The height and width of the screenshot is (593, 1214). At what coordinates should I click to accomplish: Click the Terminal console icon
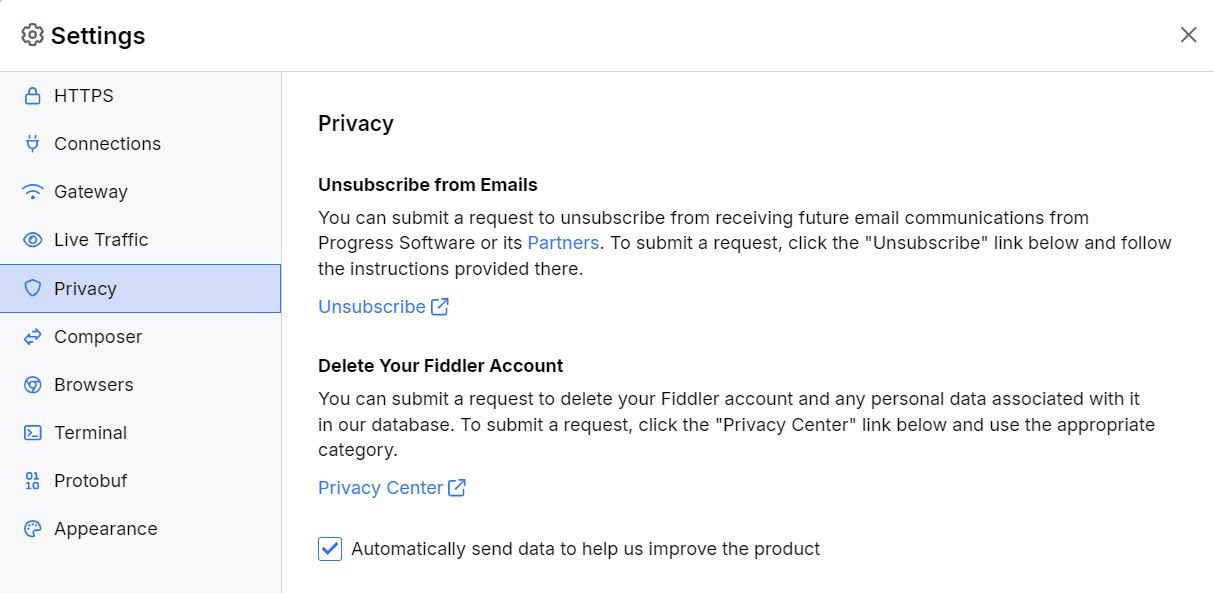[x=33, y=432]
